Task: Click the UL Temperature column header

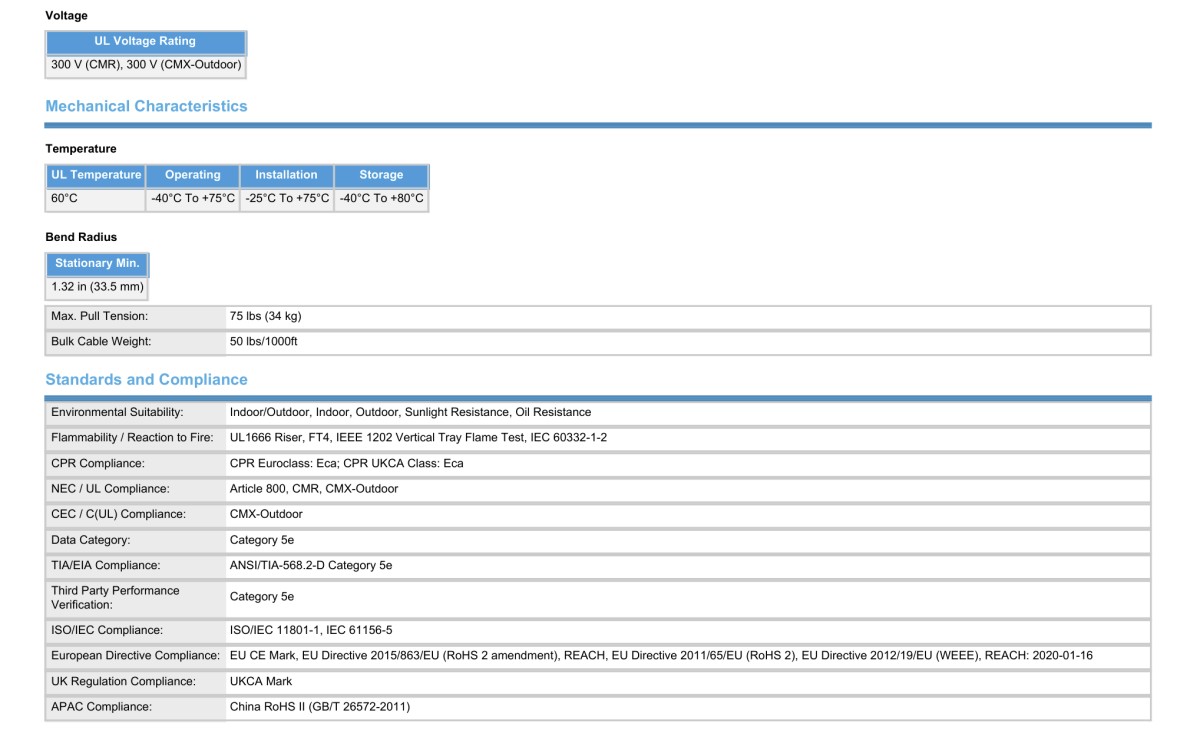Action: [96, 175]
